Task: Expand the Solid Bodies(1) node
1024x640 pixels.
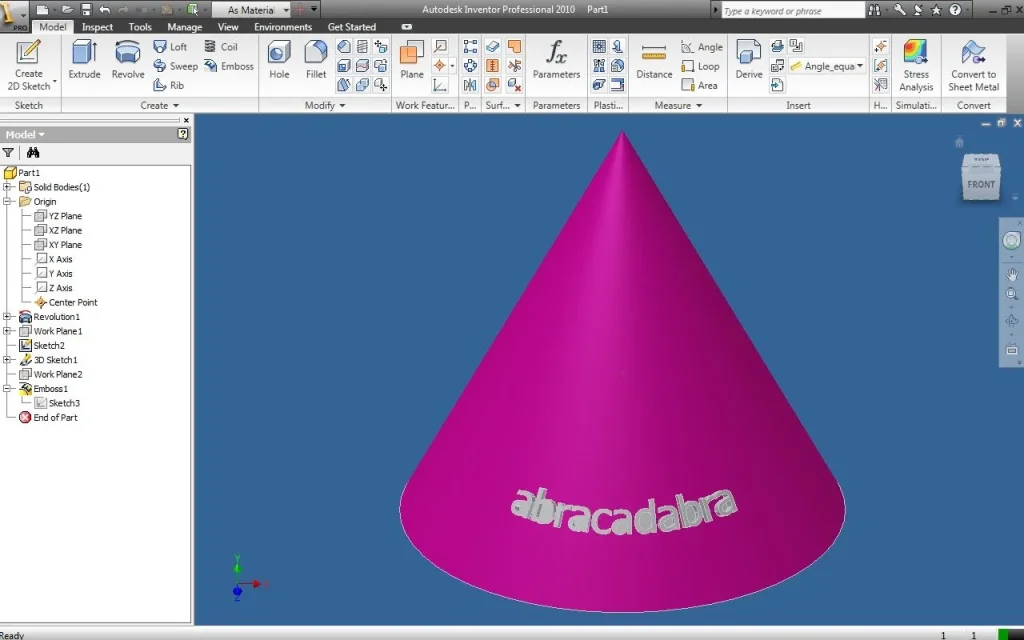Action: pos(7,187)
